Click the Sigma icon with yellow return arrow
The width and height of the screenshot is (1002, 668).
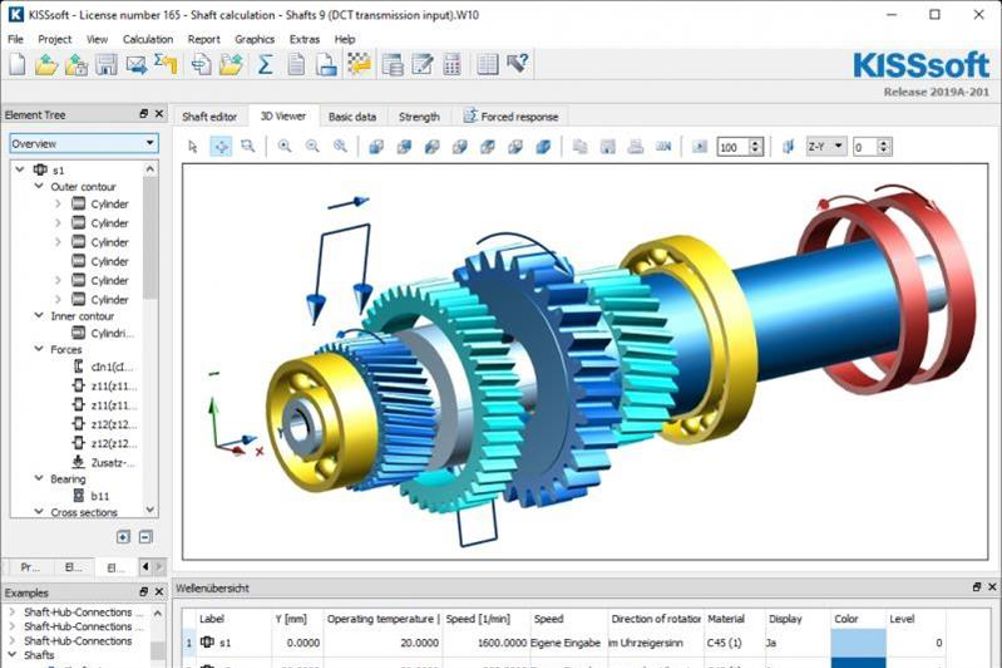[x=166, y=64]
